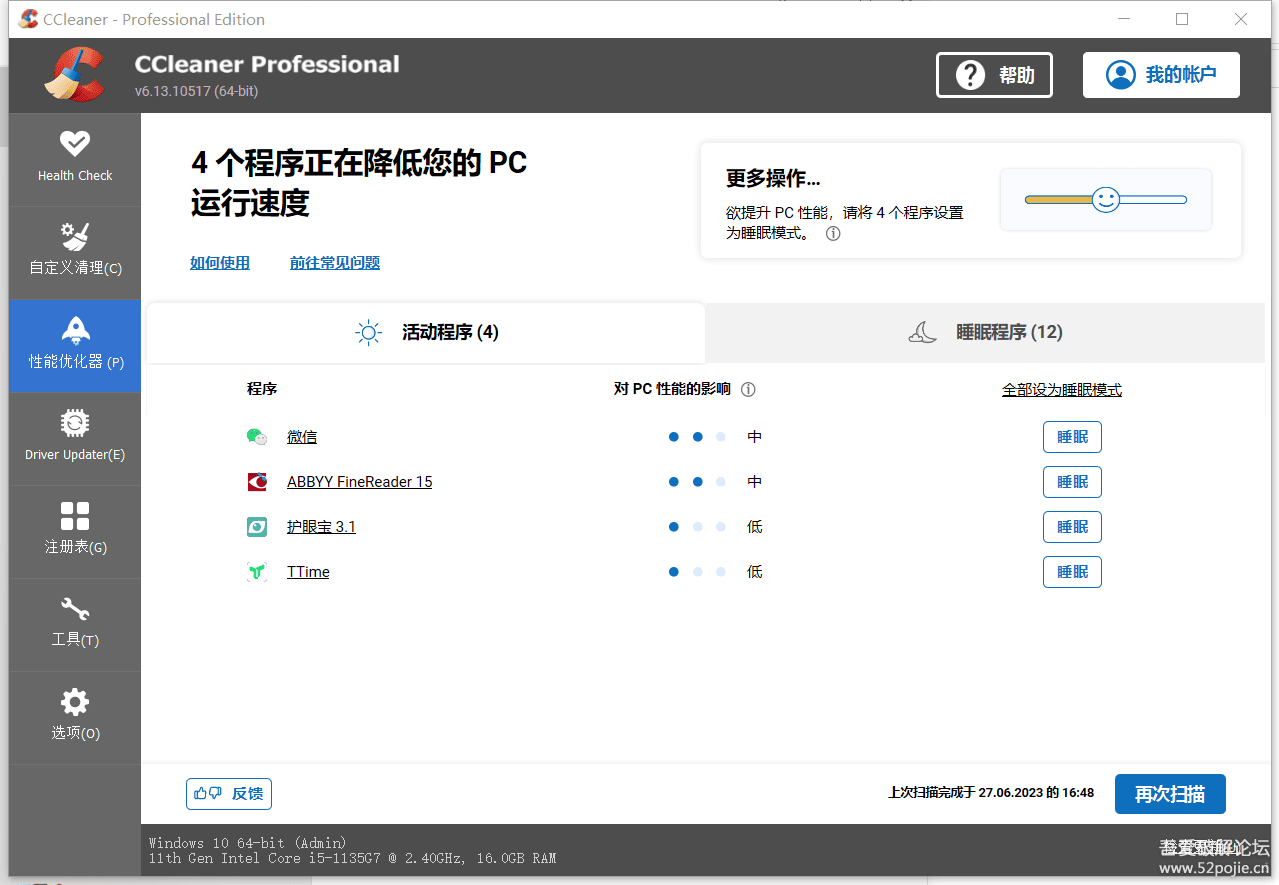Click the 再次扫描 button

[x=1170, y=794]
